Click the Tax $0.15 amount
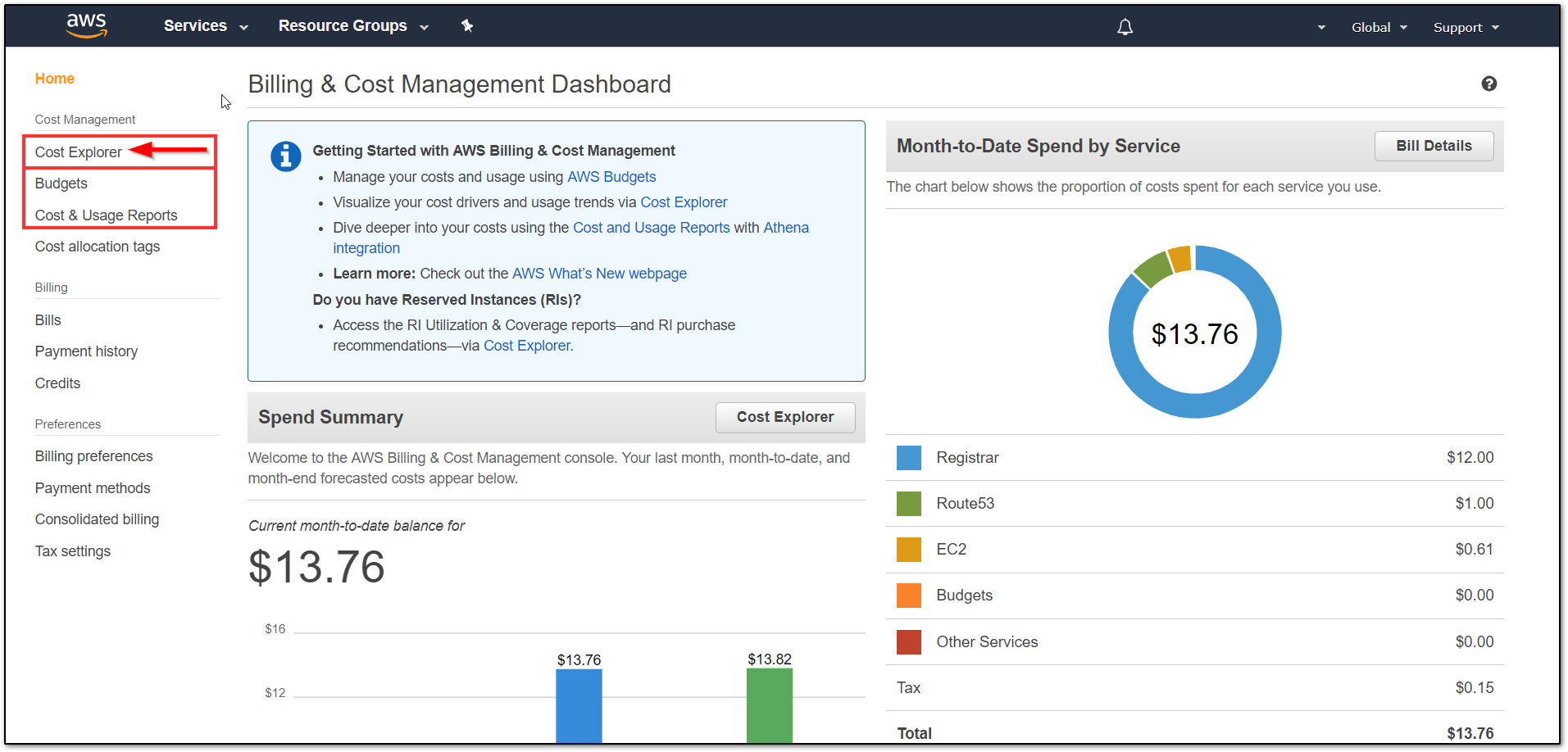The width and height of the screenshot is (1568, 752). tap(1474, 688)
